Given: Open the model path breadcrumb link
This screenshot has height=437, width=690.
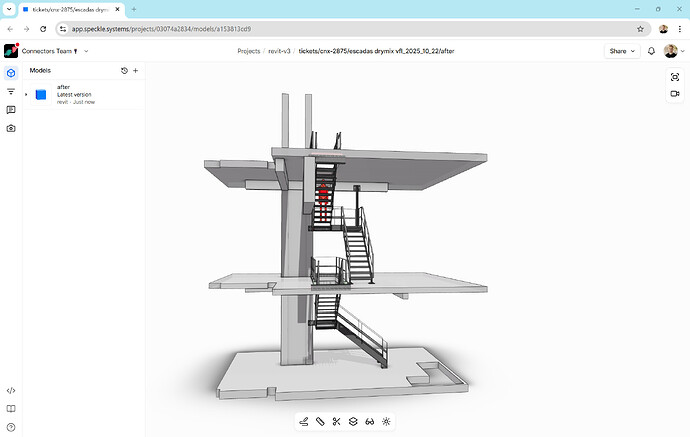Looking at the screenshot, I should point(376,51).
